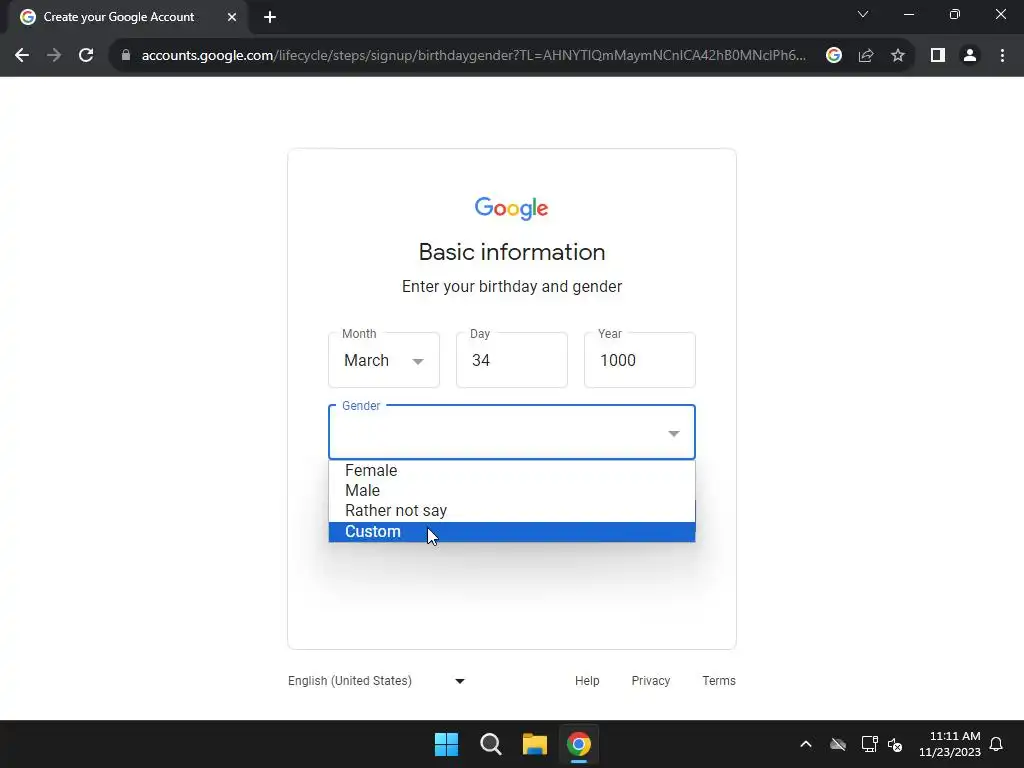Toggle the browser side panel icon
This screenshot has width=1024, height=768.
[938, 56]
